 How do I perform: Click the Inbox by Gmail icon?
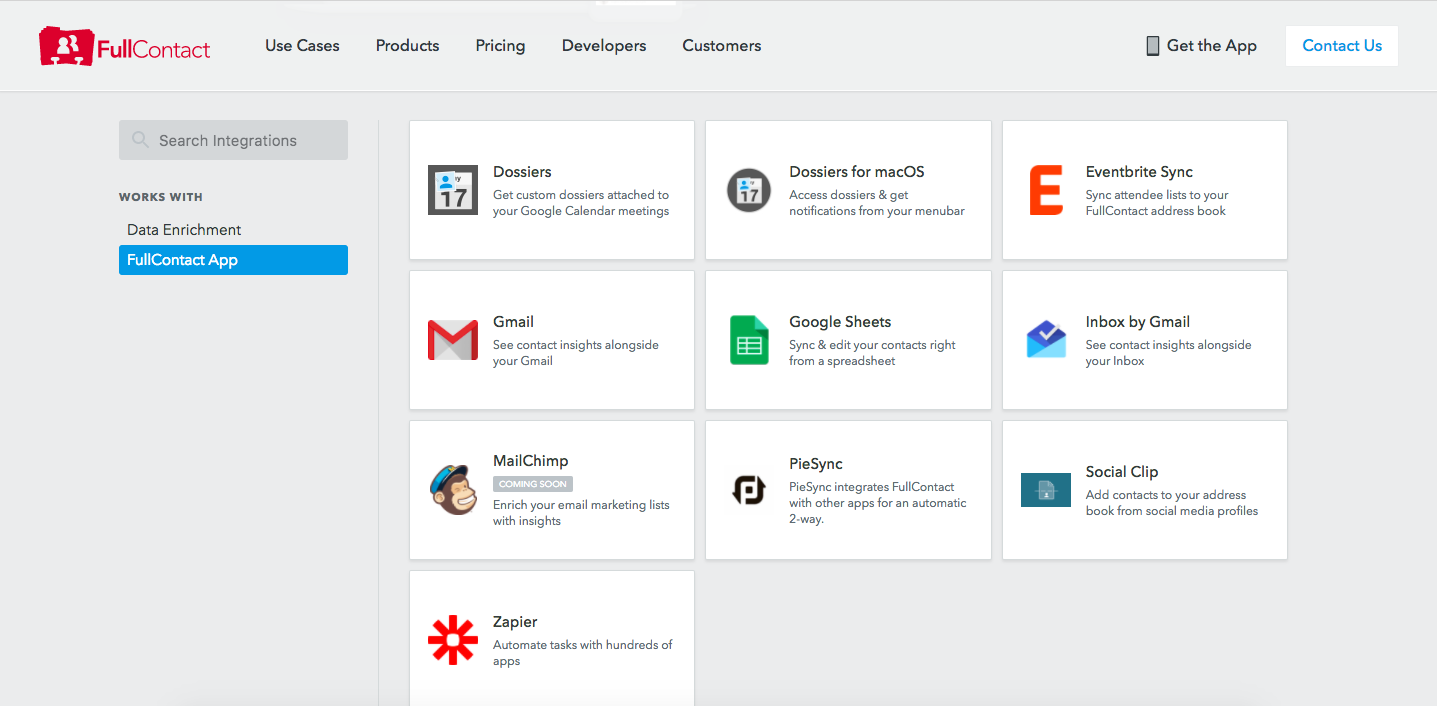(1046, 339)
